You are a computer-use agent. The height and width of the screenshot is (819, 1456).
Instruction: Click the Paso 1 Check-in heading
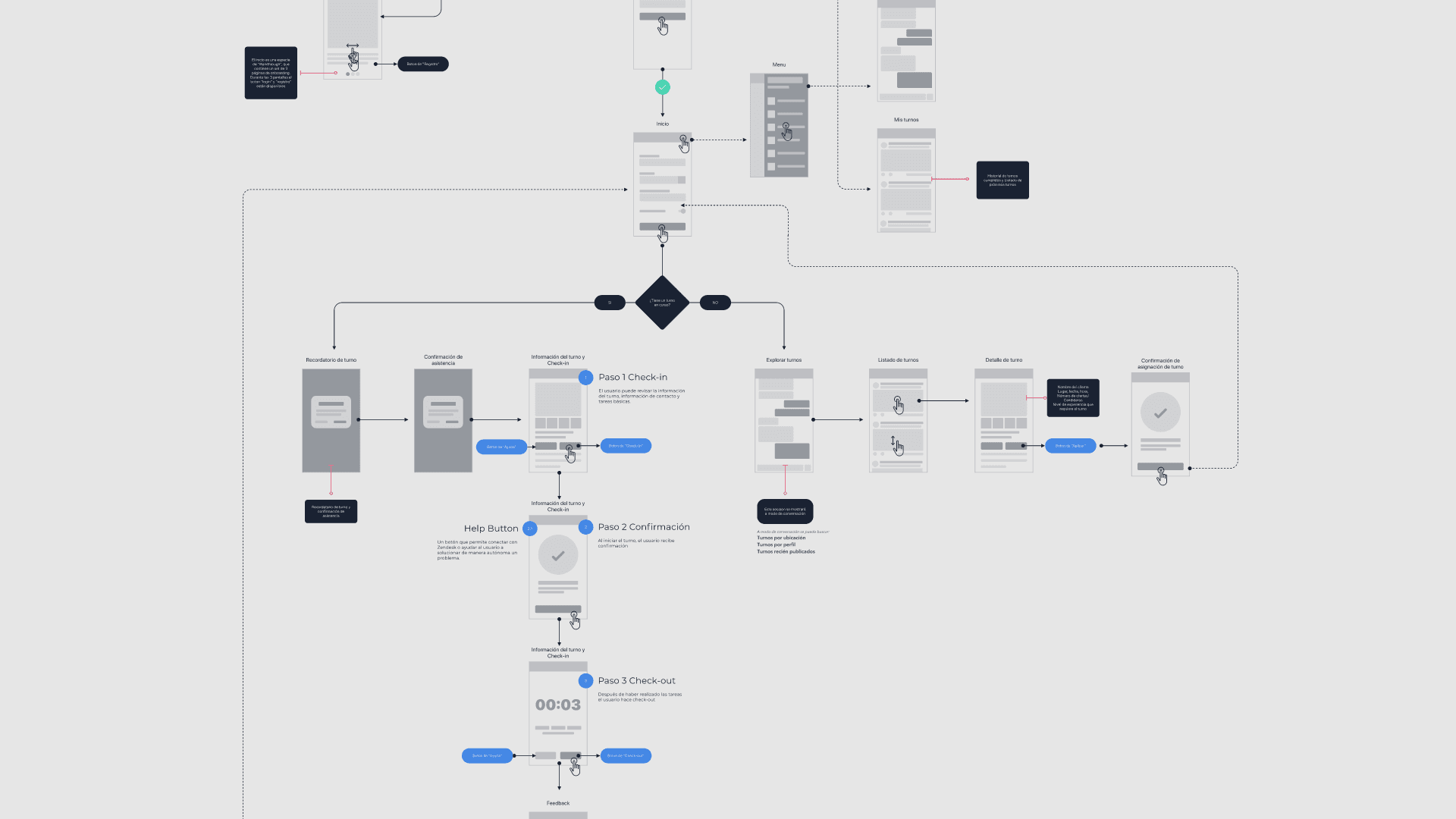pos(633,378)
